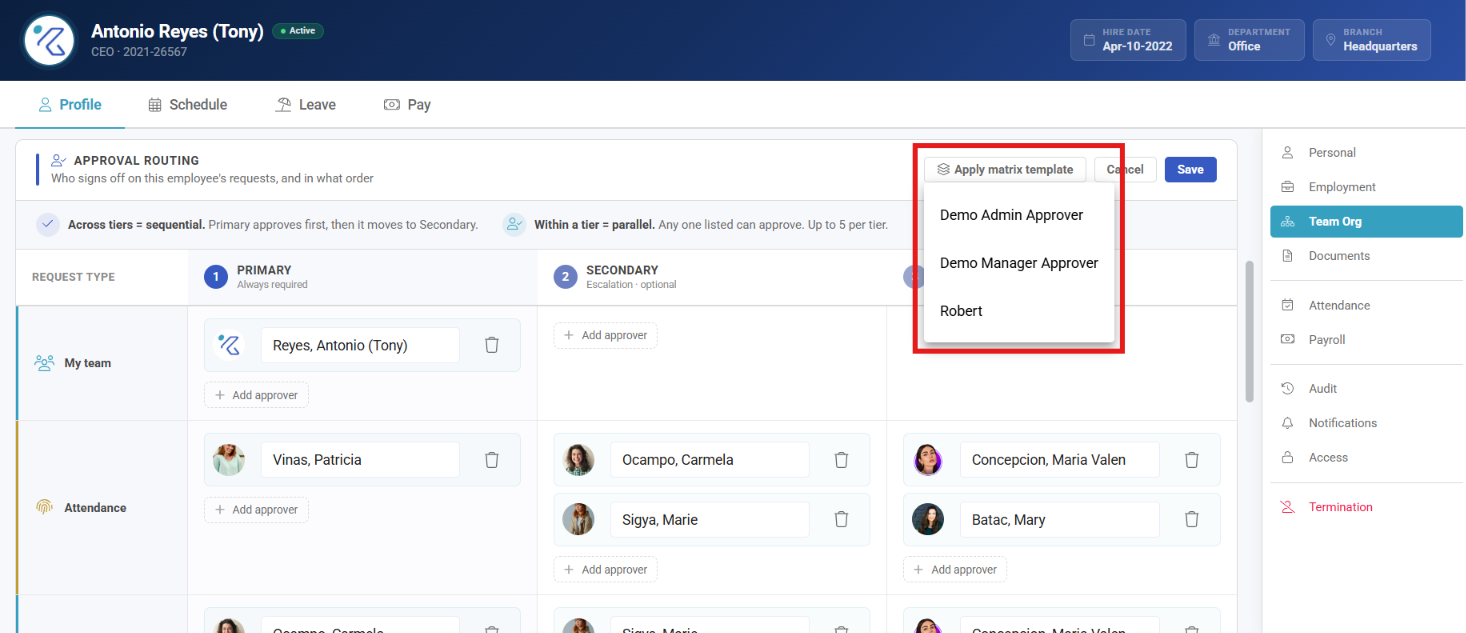Go to the Leave tab

coord(306,105)
